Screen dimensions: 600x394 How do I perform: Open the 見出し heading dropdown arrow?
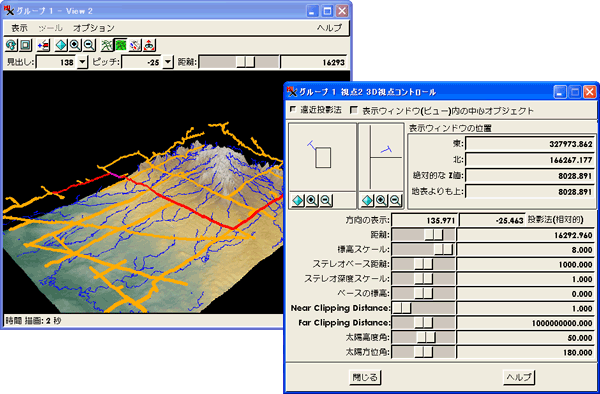[82, 62]
